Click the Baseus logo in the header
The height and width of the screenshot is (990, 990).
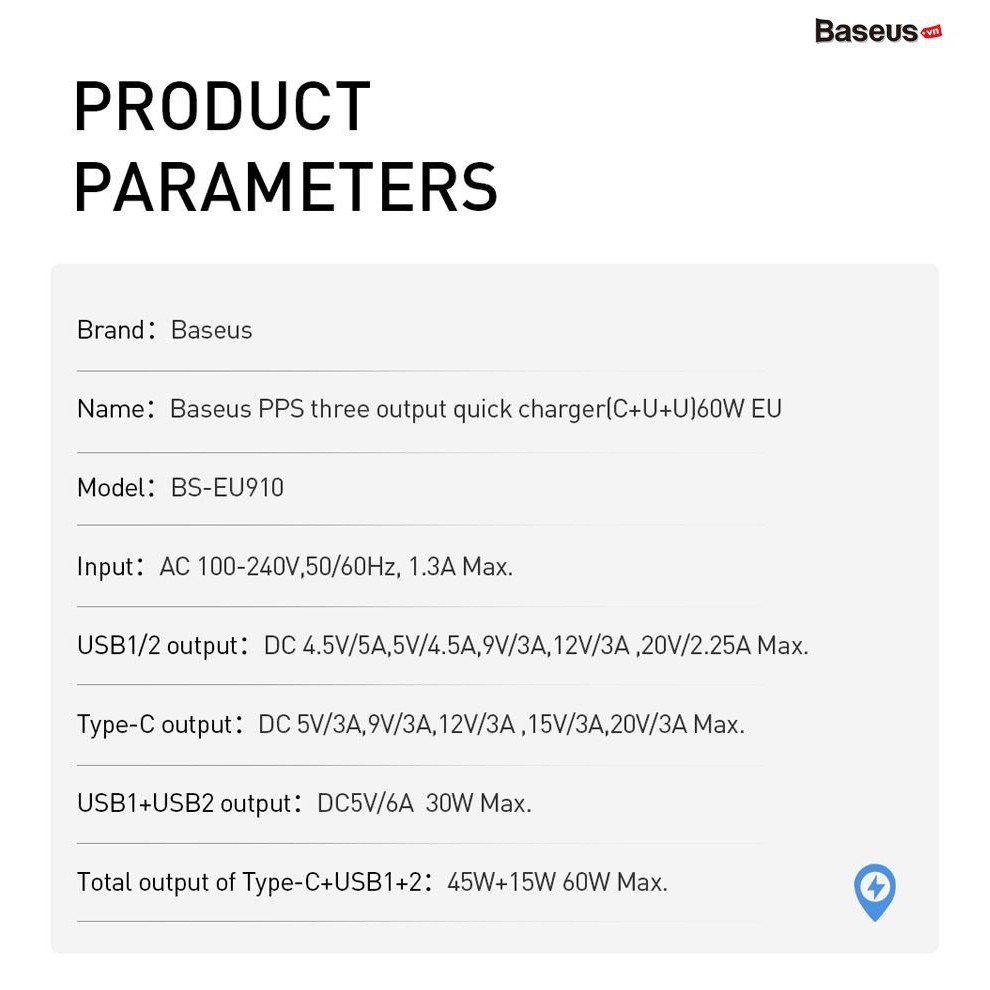click(x=866, y=31)
